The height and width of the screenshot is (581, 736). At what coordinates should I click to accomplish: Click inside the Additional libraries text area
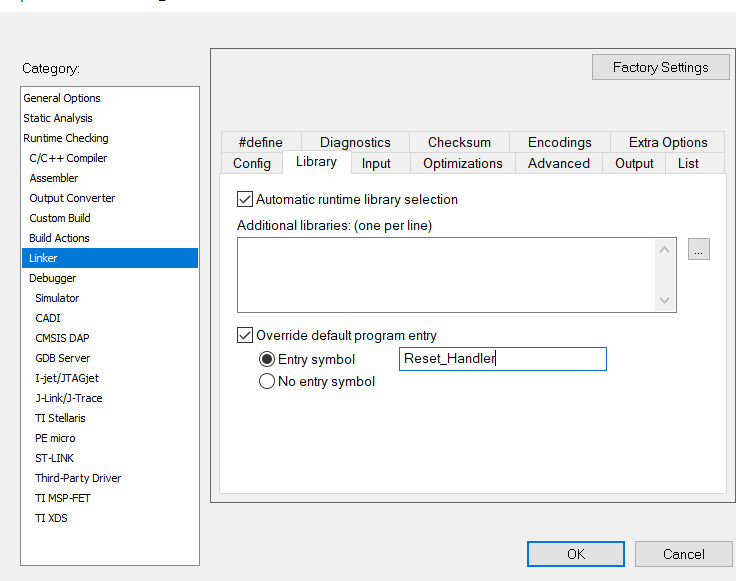[446, 275]
